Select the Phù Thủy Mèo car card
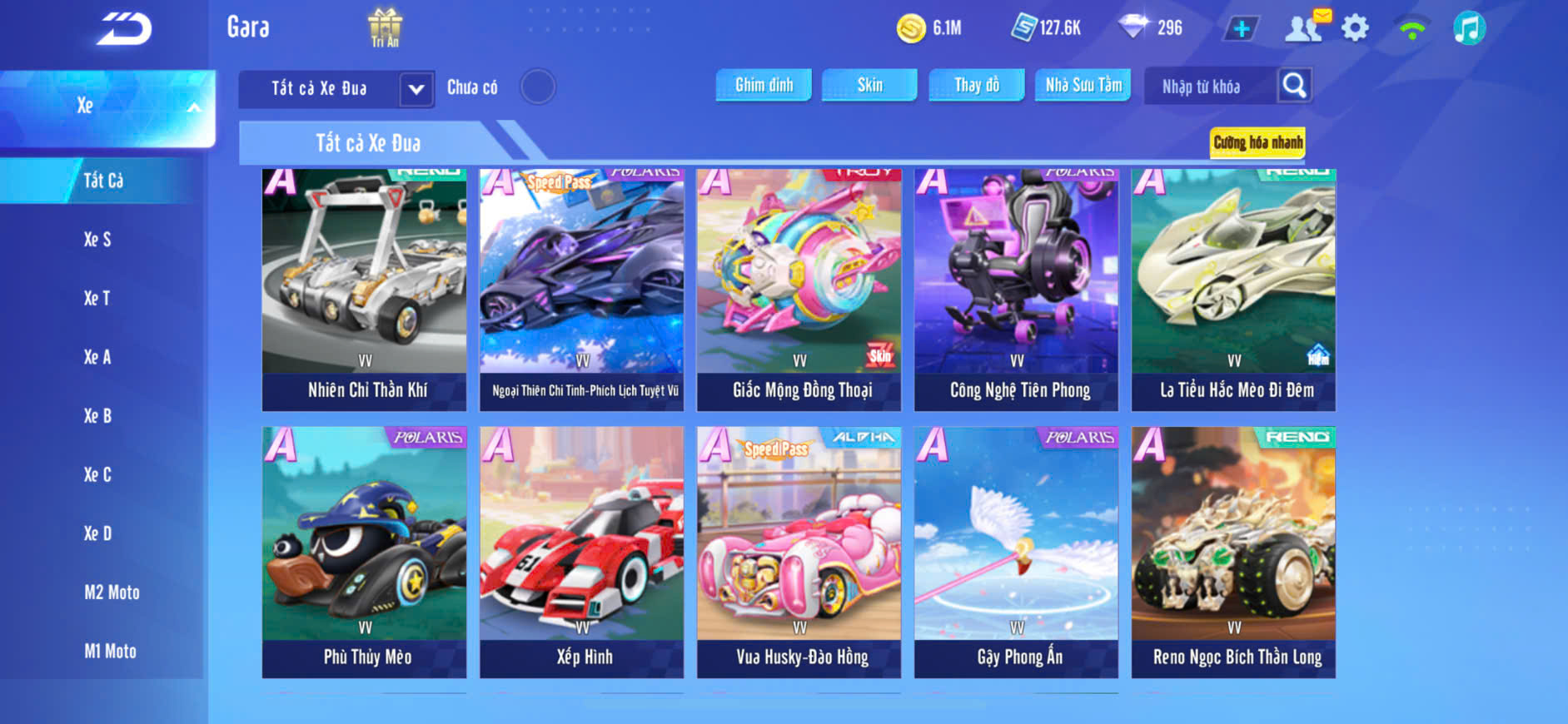Screen dimensions: 1568x724 click(365, 553)
